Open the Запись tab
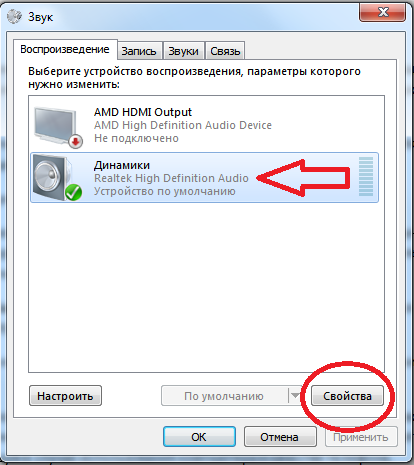 (x=139, y=51)
